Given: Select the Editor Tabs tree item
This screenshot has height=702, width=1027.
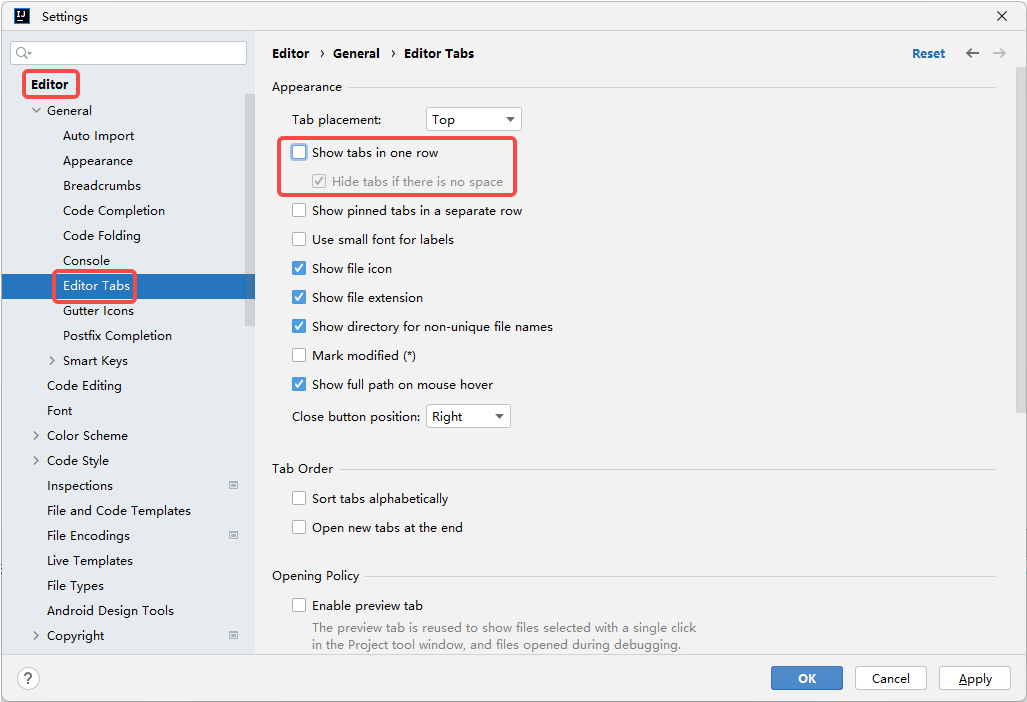Looking at the screenshot, I should pos(96,286).
